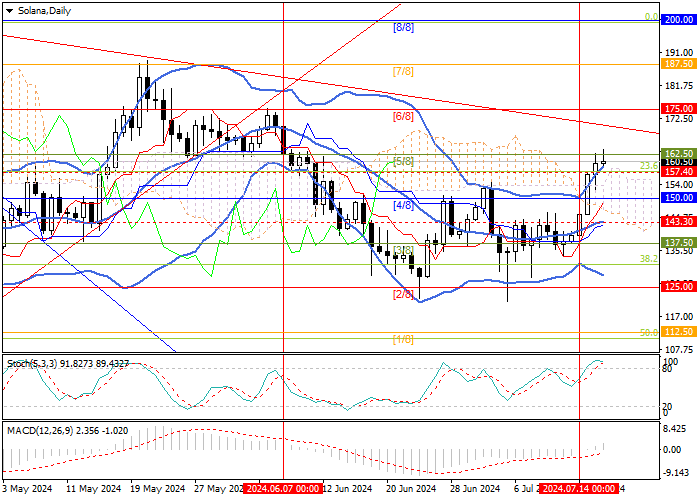
Task: Select the Stochastic 80 level scale value
Action: 667,368
